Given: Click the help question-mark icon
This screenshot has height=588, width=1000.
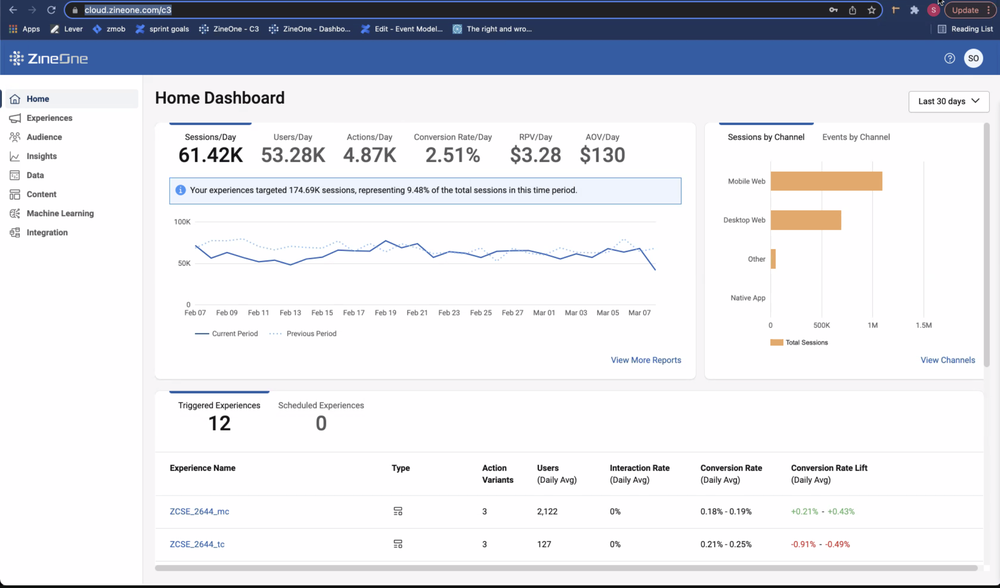Looking at the screenshot, I should (948, 58).
